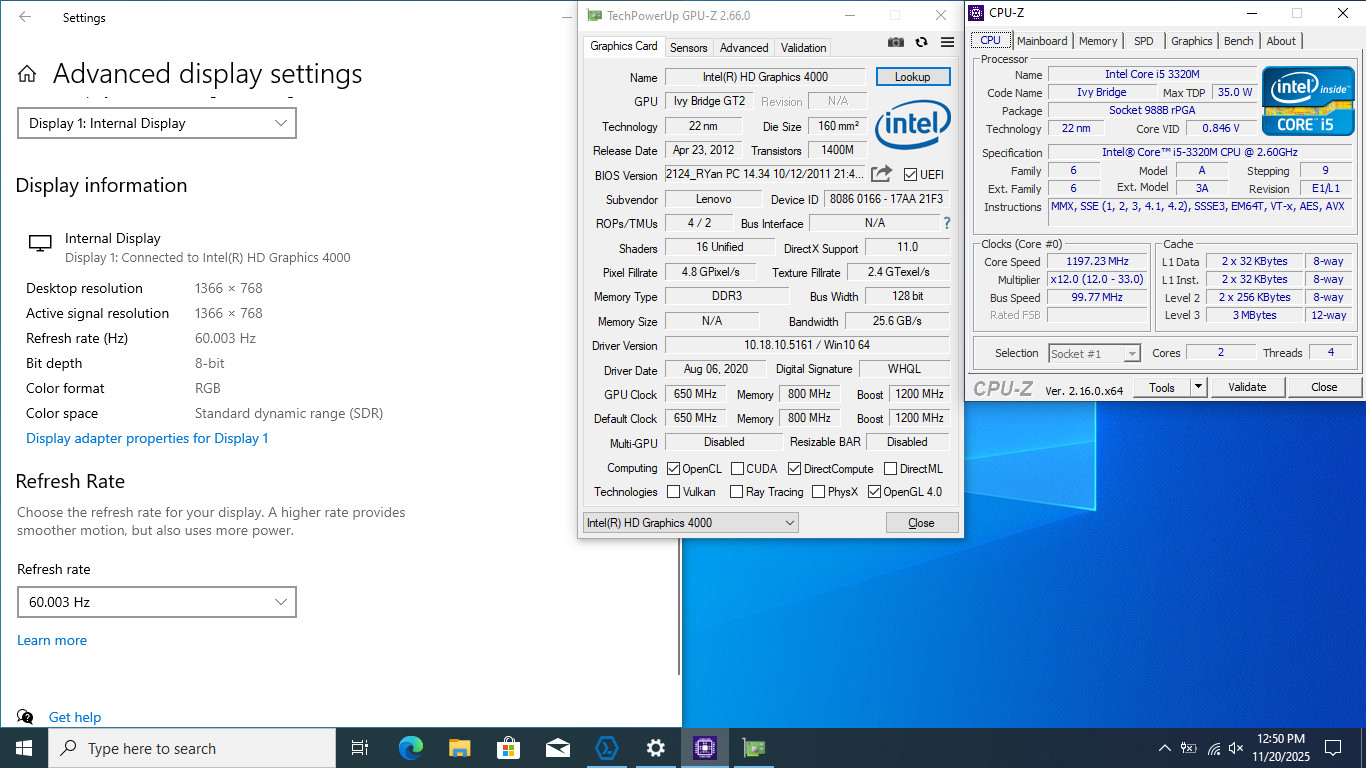Open the Mainboard tab in CPU-Z

pos(1042,41)
